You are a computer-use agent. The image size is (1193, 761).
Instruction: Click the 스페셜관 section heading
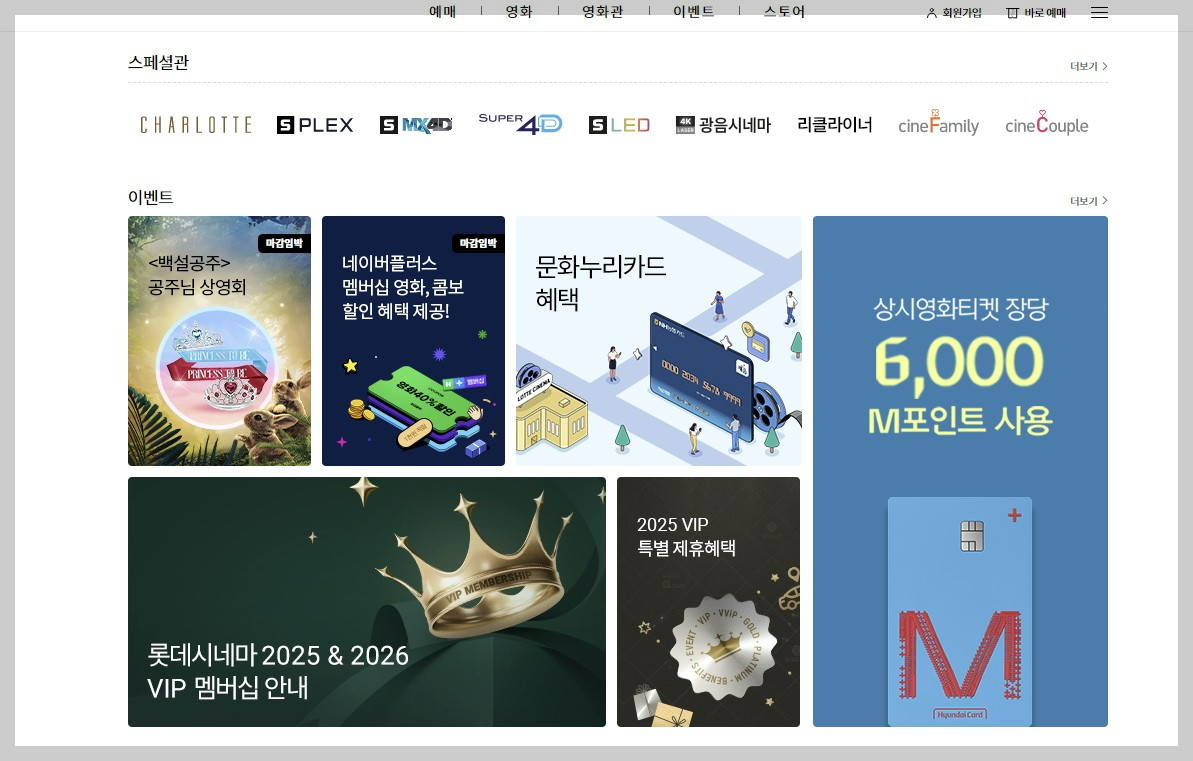[x=158, y=62]
